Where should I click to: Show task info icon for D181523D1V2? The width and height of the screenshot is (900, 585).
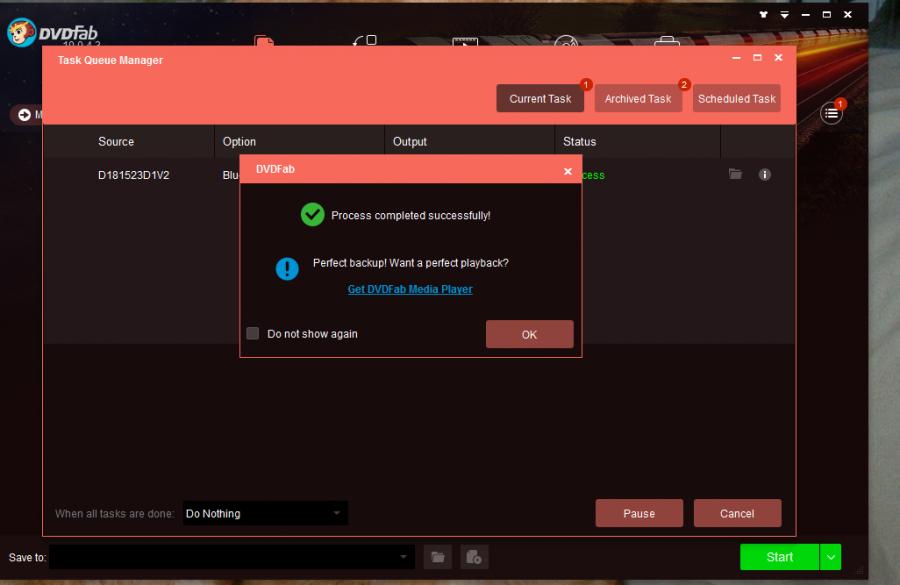[x=765, y=175]
